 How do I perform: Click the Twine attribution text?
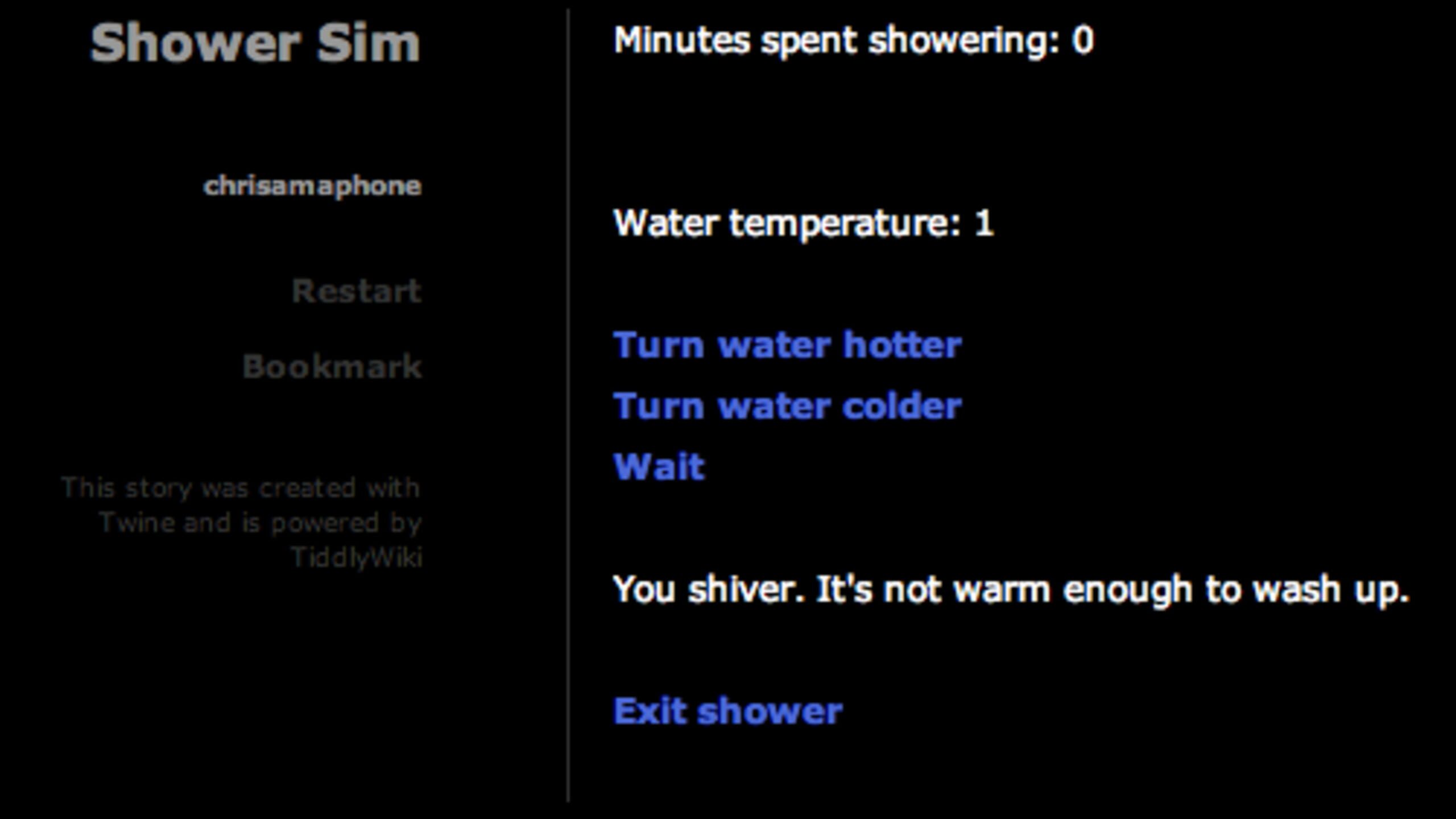pos(259,522)
